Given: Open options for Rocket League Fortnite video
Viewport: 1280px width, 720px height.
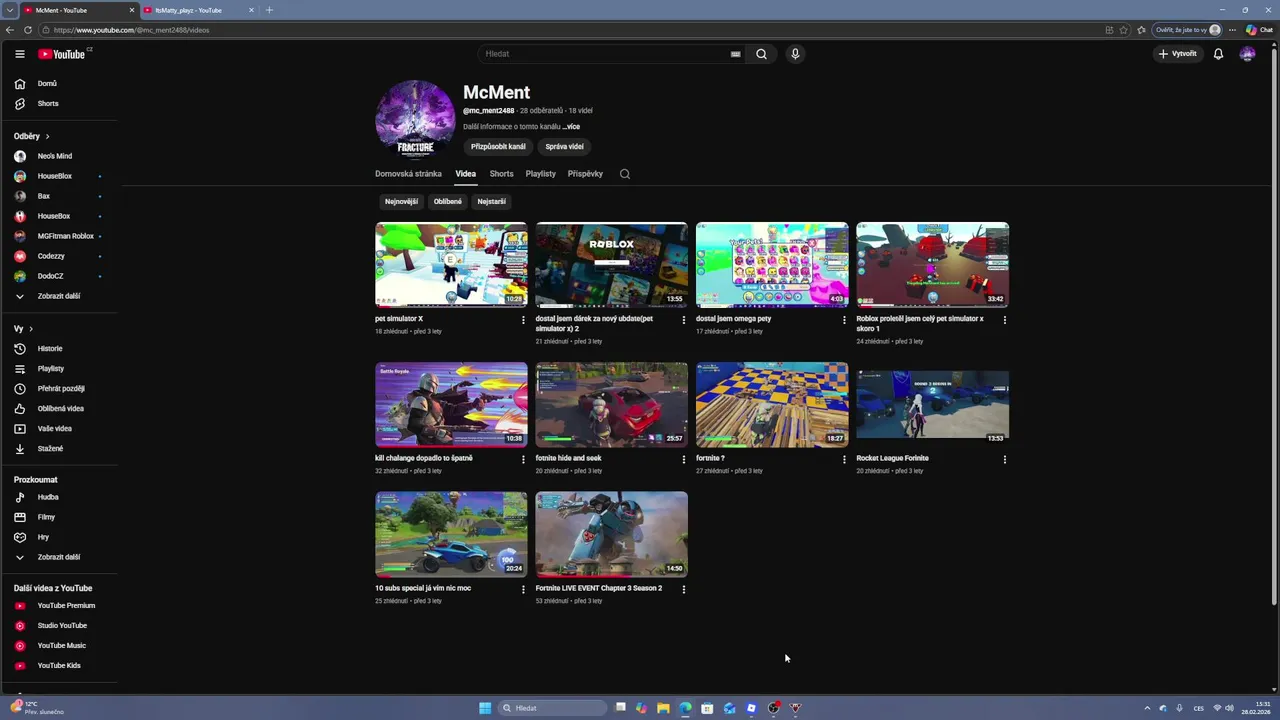Looking at the screenshot, I should pyautogui.click(x=1005, y=460).
